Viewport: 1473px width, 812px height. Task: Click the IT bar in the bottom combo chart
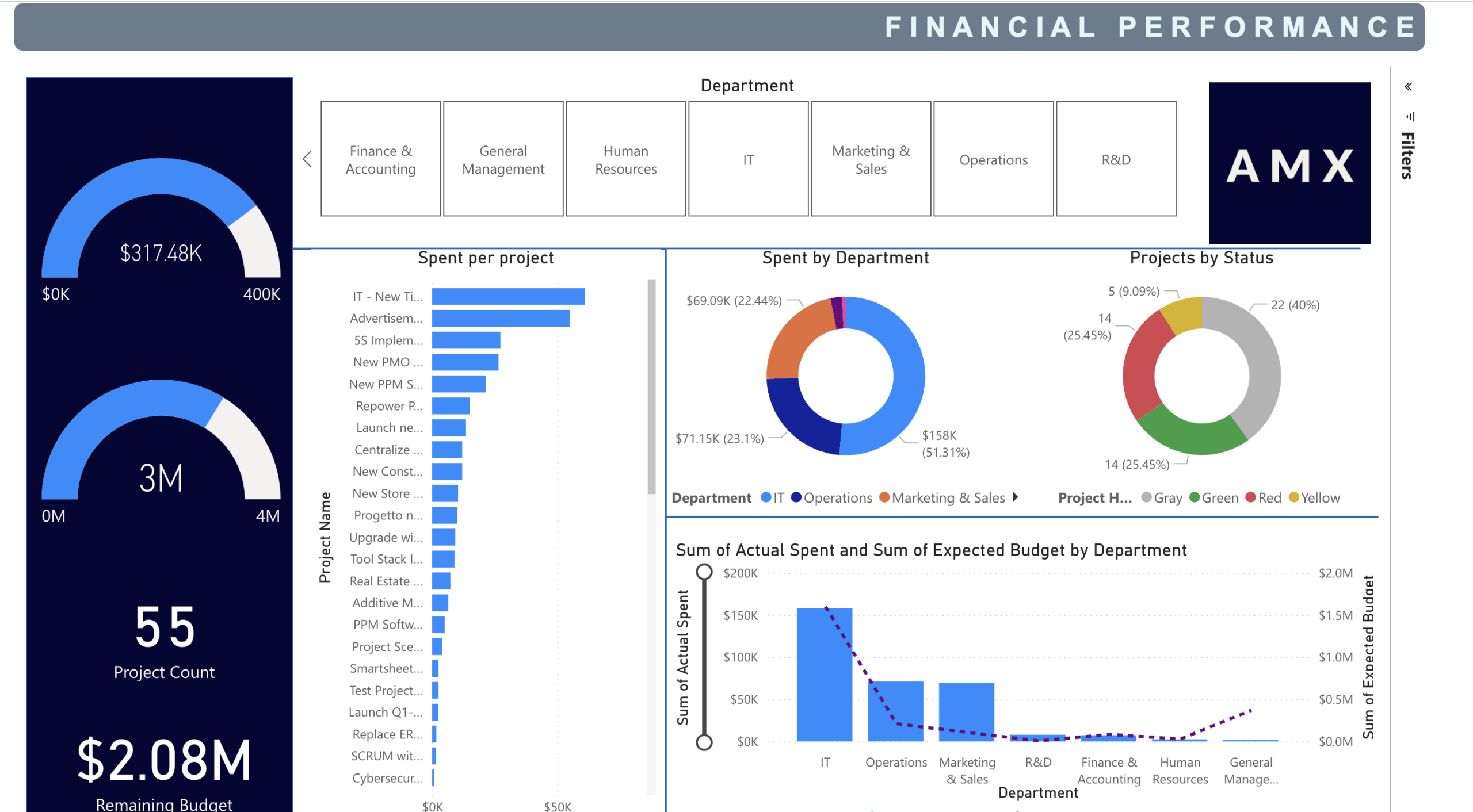point(825,673)
